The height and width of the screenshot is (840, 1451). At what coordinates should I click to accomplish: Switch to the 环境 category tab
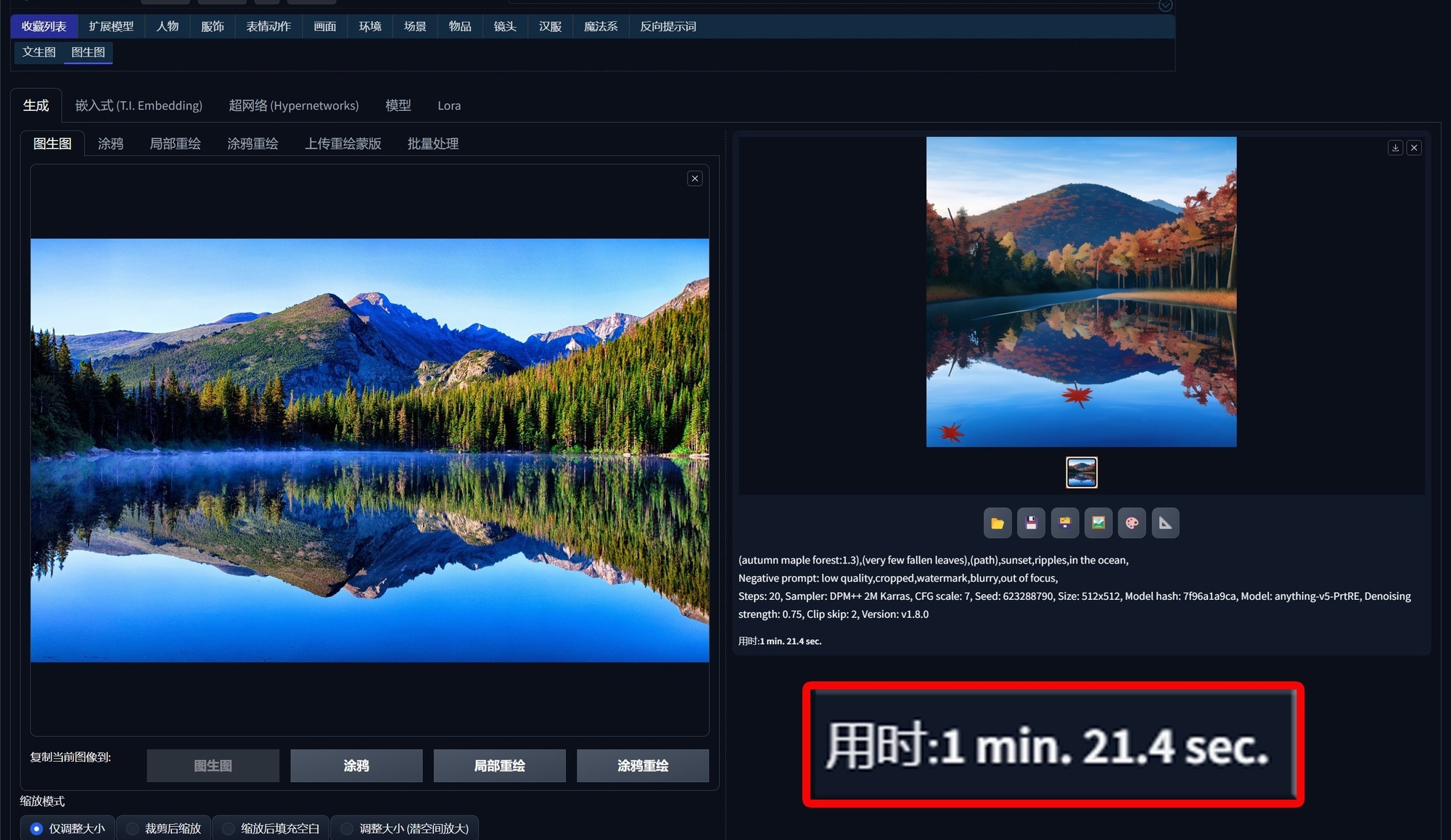pos(370,26)
